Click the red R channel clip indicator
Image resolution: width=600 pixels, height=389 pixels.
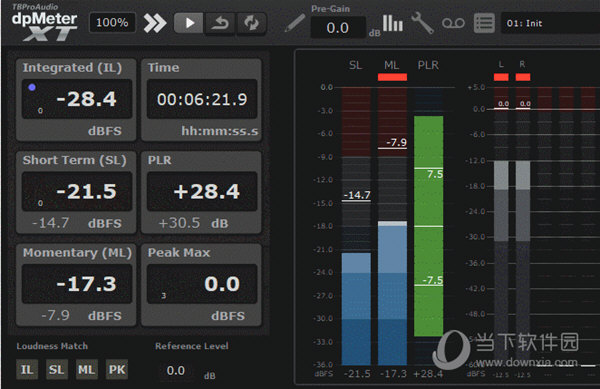(x=523, y=77)
